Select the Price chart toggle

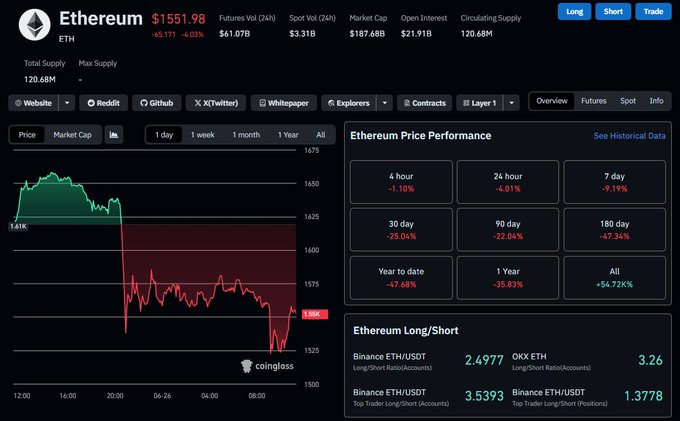[x=27, y=135]
